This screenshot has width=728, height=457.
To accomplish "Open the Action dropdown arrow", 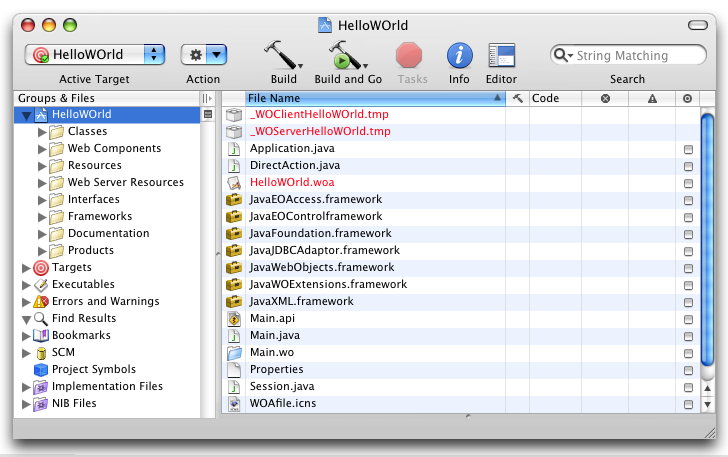I will pyautogui.click(x=216, y=55).
